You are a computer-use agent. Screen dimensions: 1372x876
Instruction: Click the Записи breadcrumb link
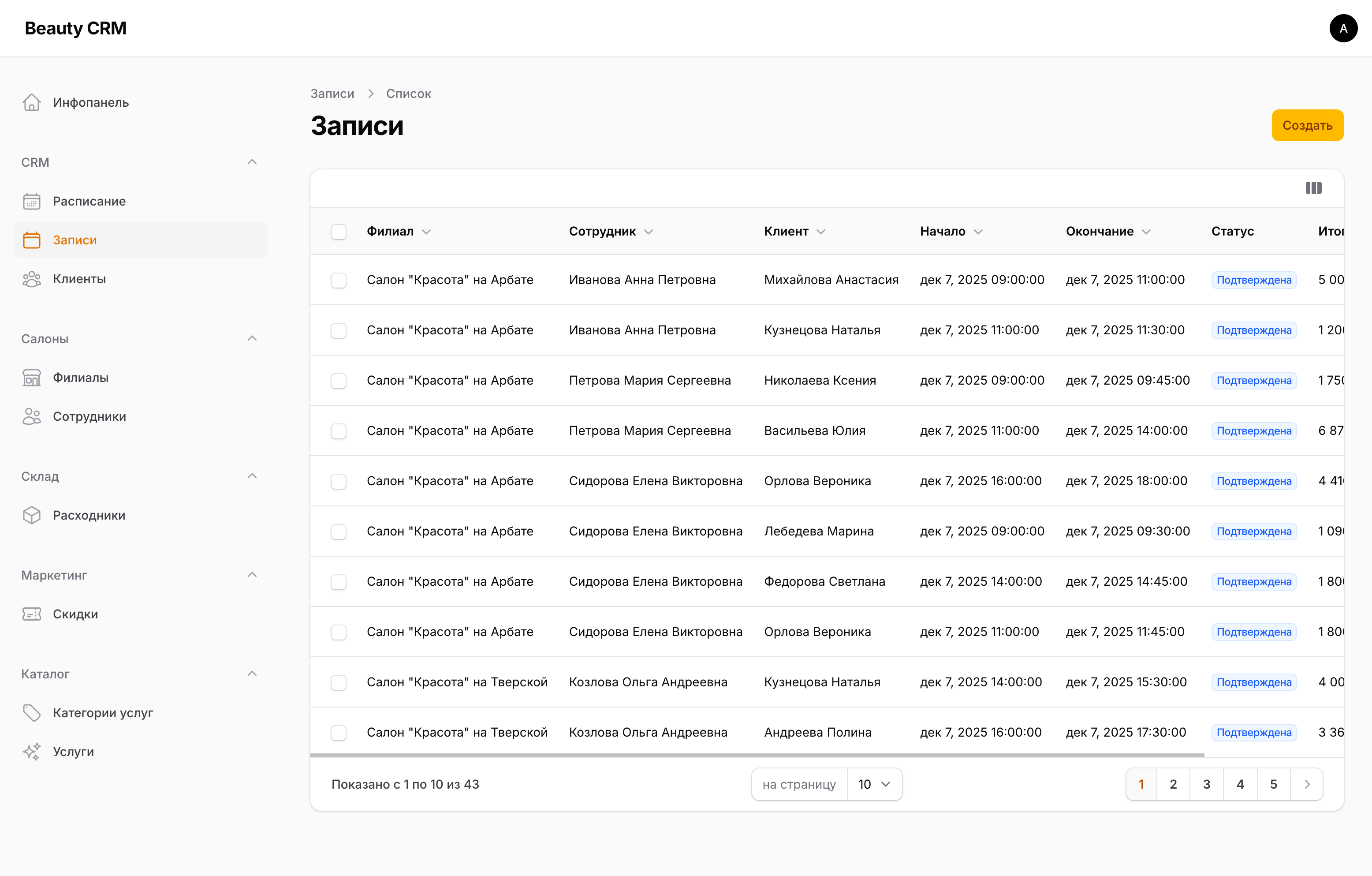pyautogui.click(x=332, y=93)
